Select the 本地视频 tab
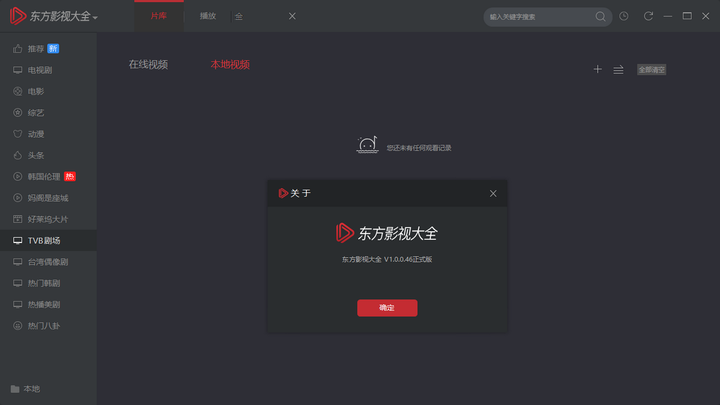The image size is (720, 405). (230, 65)
